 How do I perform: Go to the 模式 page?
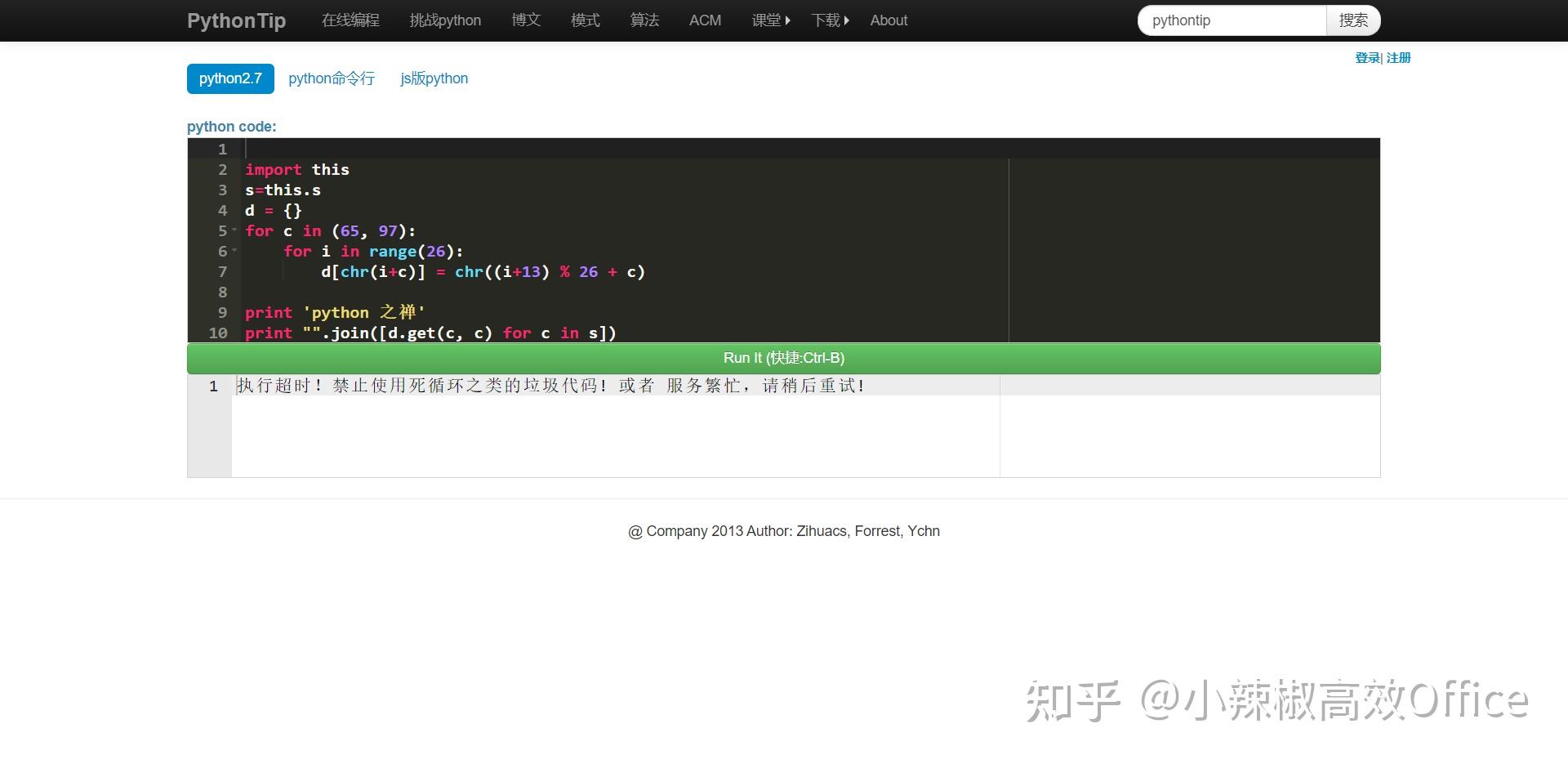[585, 20]
